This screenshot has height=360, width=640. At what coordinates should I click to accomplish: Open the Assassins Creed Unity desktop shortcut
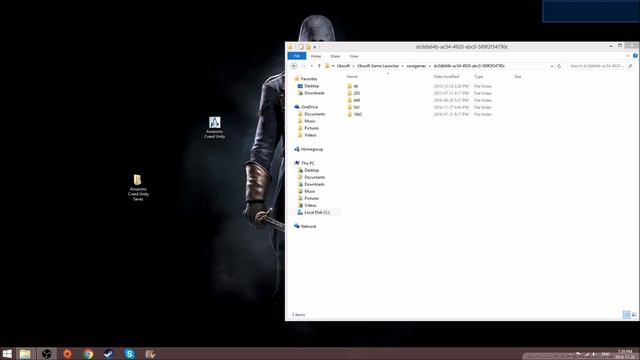point(215,127)
